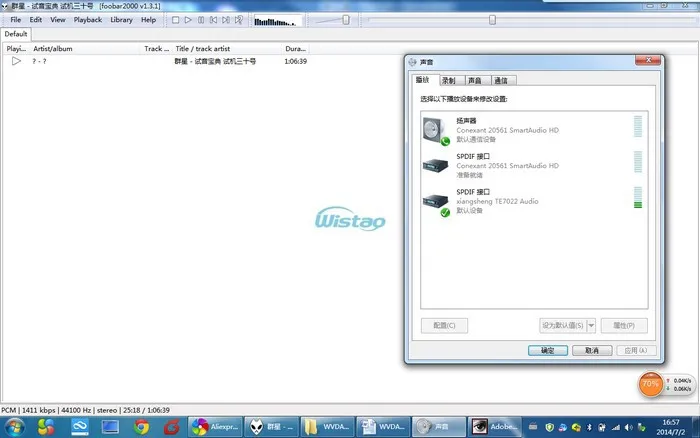700x438 pixels.
Task: Open the red swirl app on taskbar
Action: 171,427
